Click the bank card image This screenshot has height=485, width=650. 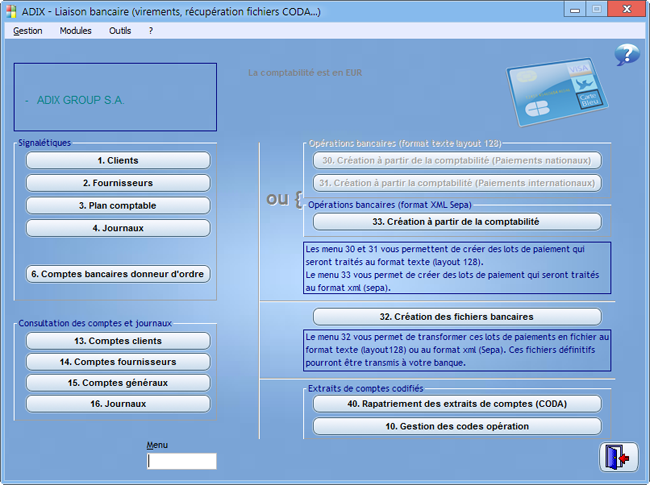(557, 92)
